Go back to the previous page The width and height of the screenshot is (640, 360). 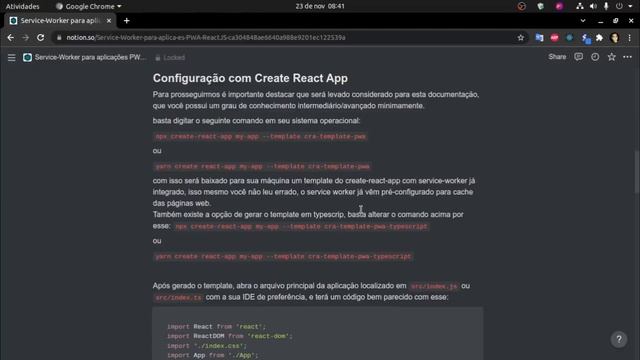tap(11, 38)
